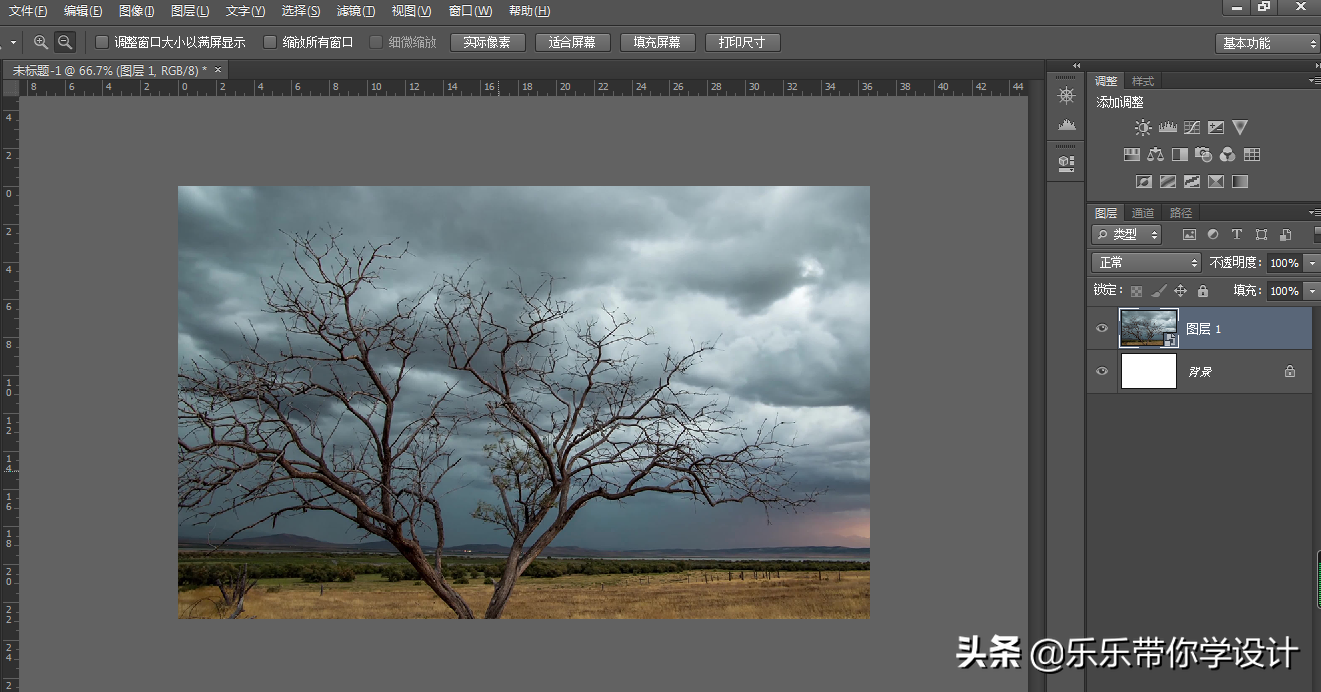Click the 填充 100% value field

[1285, 291]
